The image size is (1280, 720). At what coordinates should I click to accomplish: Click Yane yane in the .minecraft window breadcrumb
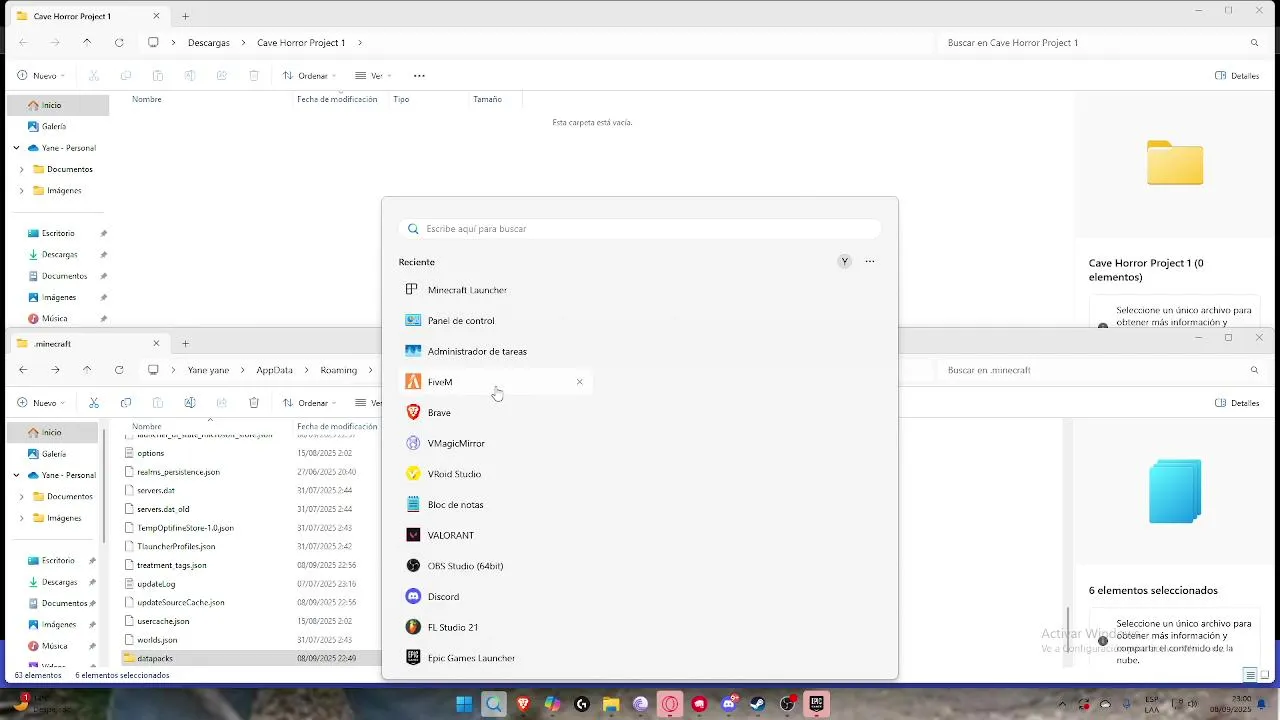point(209,370)
